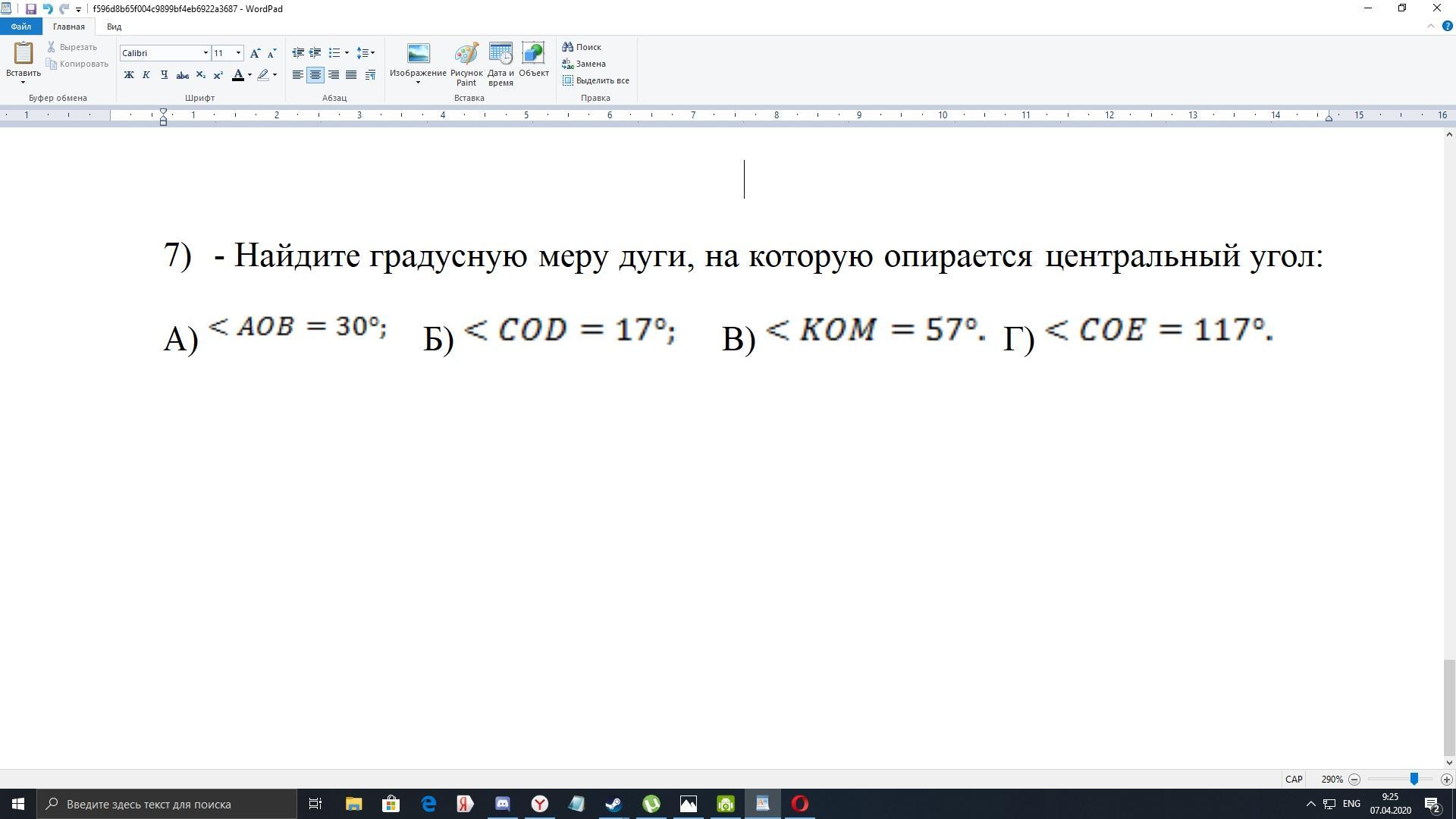
Task: Toggle bold (Ж) formatting
Action: [129, 75]
